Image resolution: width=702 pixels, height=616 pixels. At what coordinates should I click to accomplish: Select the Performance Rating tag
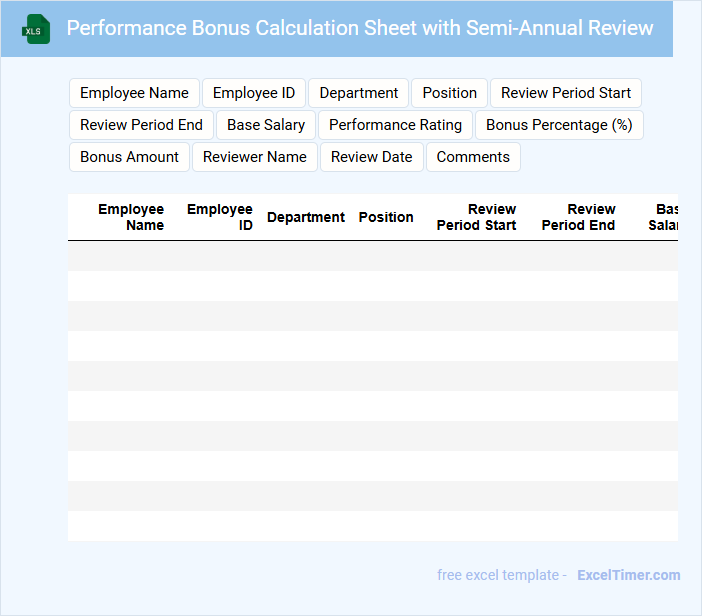[395, 125]
